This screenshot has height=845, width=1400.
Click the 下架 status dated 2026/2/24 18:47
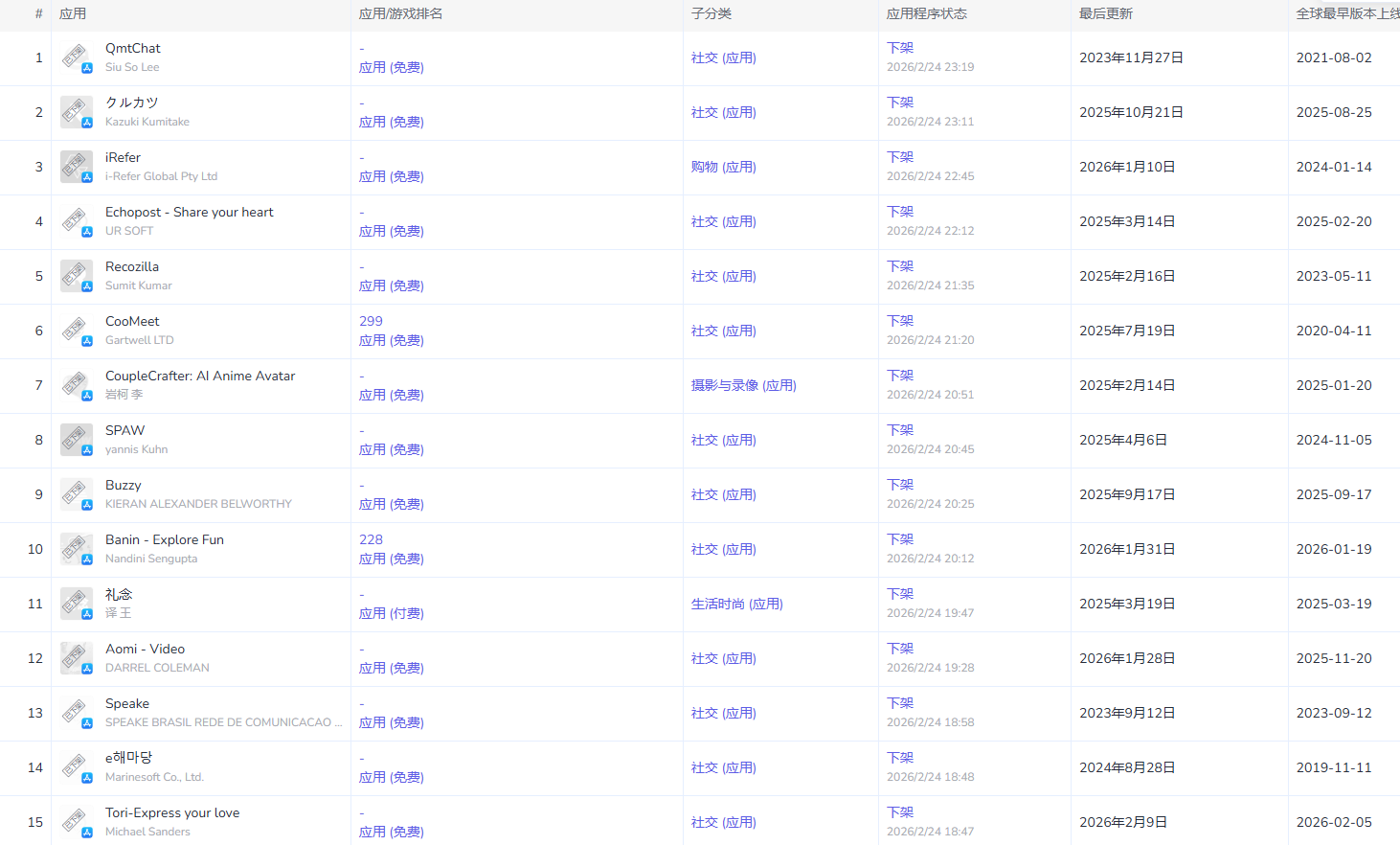pyautogui.click(x=900, y=812)
